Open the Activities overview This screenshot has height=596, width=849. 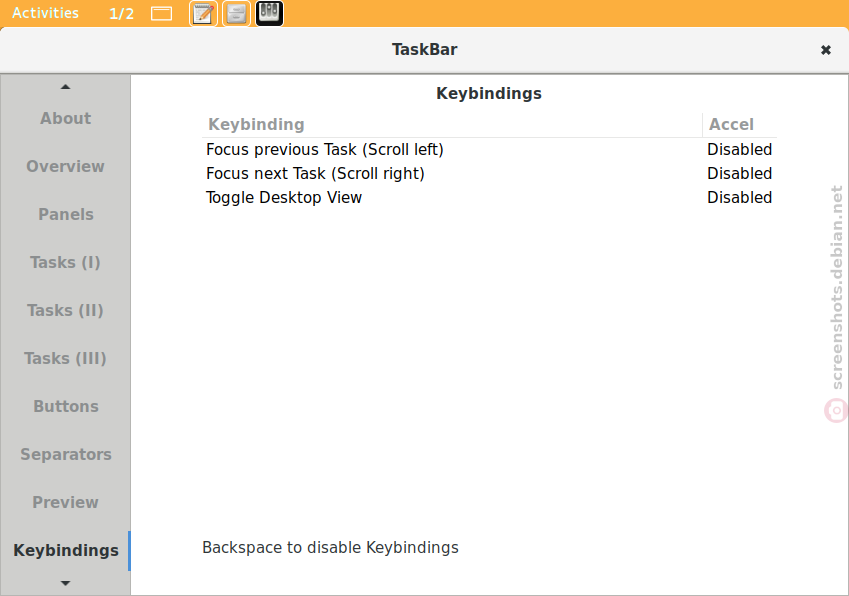click(45, 13)
